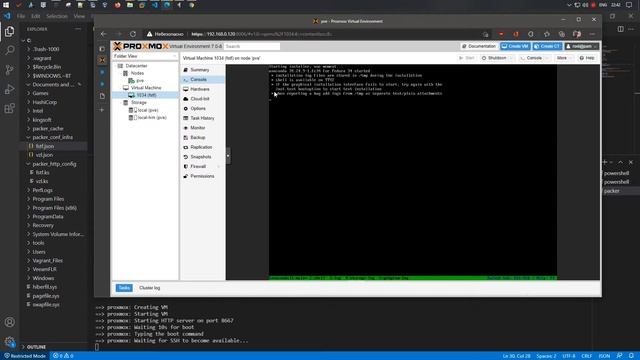640x360 pixels.
Task: Open the Folder View dropdown
Action: (x=145, y=56)
